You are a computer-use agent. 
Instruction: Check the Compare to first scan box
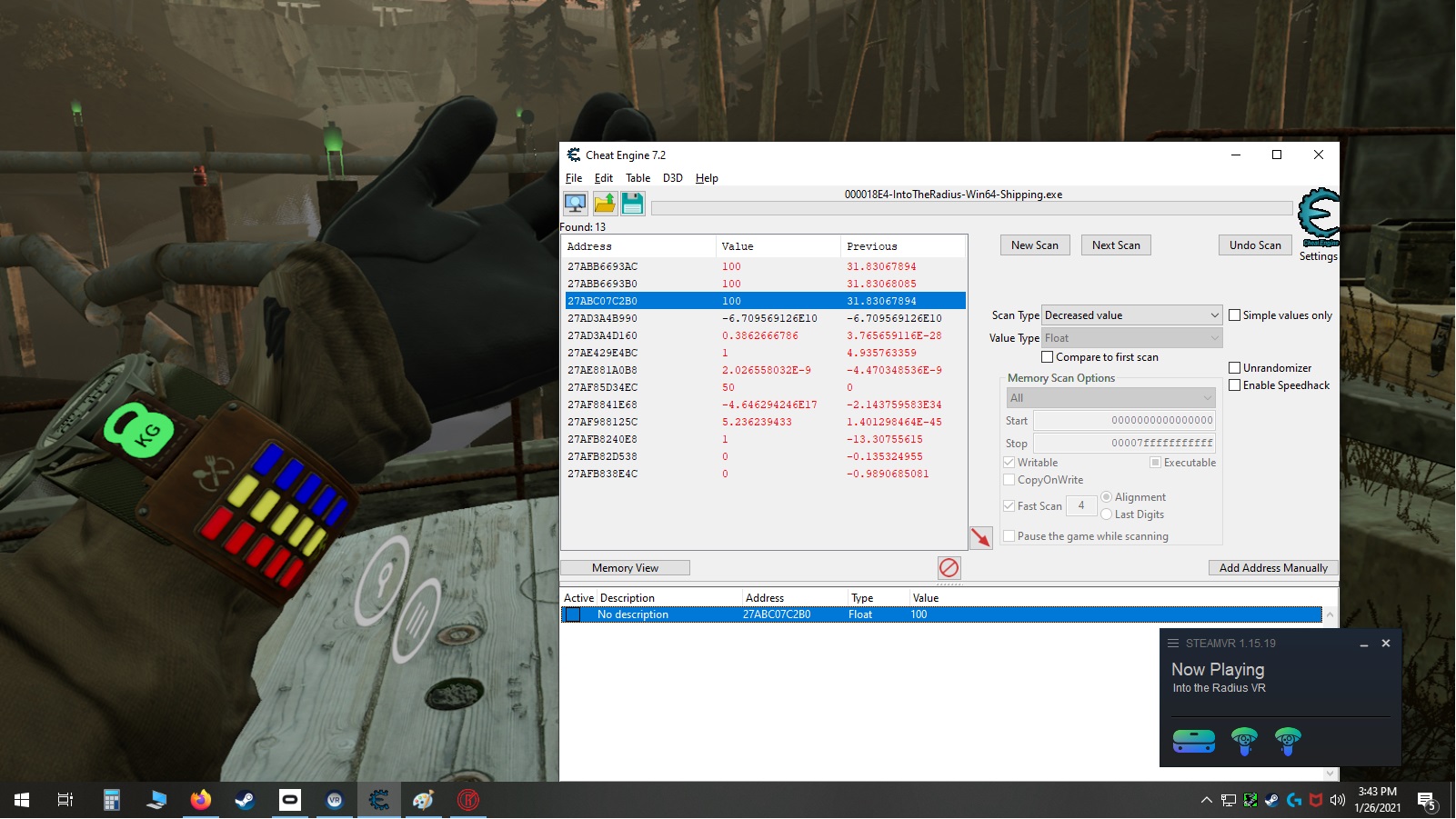click(1047, 357)
